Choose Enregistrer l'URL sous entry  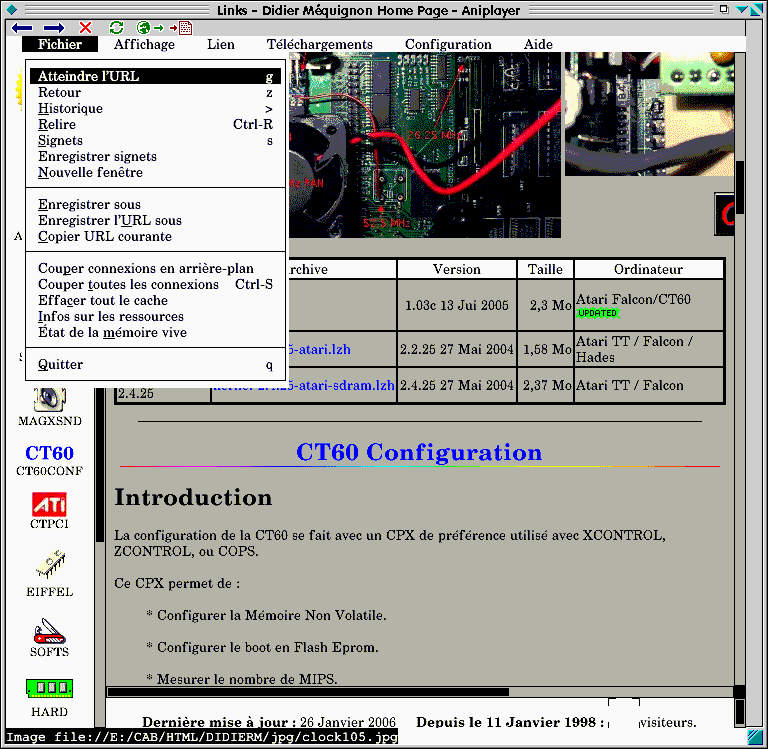155,220
